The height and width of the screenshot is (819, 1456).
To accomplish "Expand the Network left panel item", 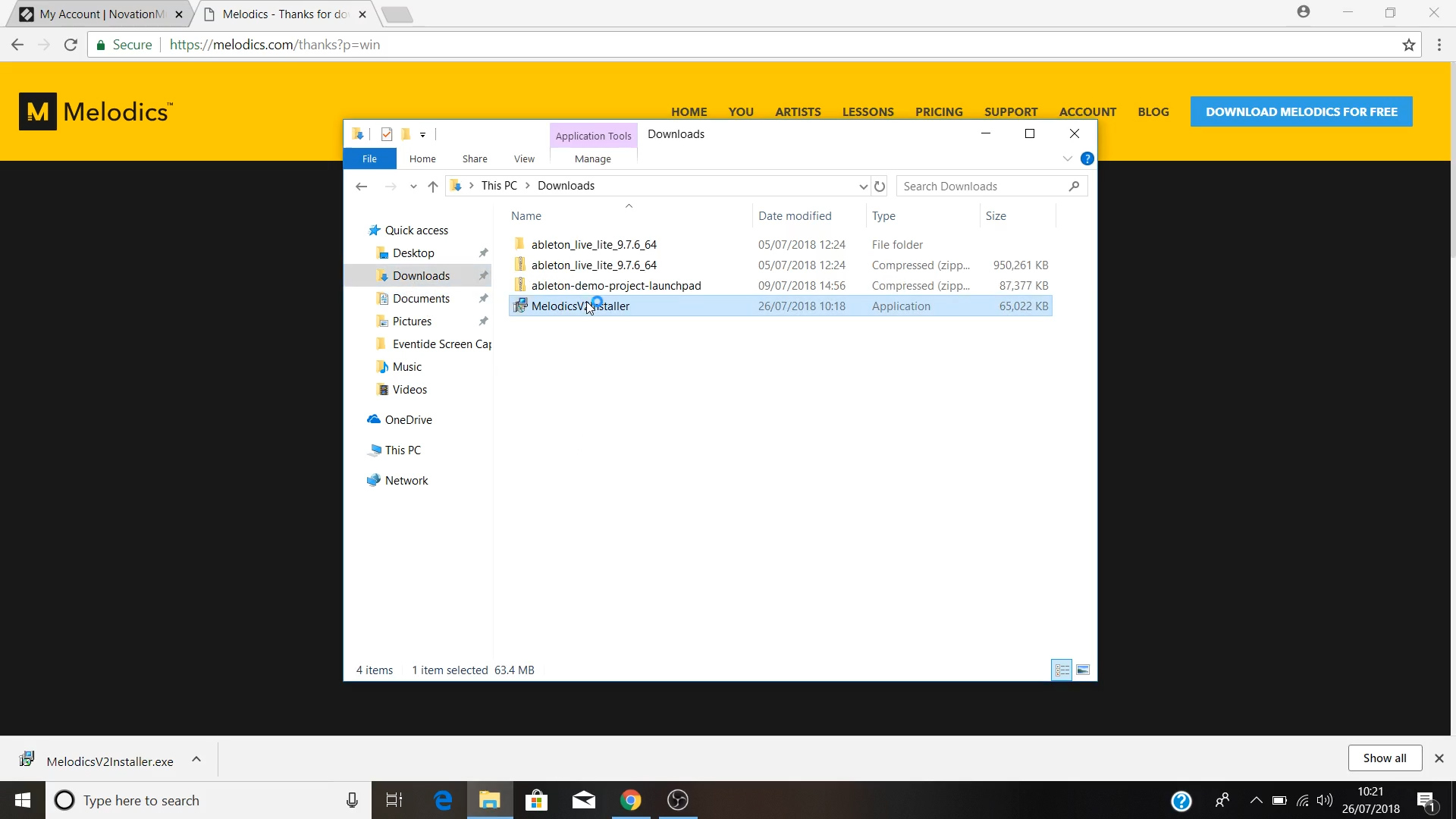I will 361,480.
